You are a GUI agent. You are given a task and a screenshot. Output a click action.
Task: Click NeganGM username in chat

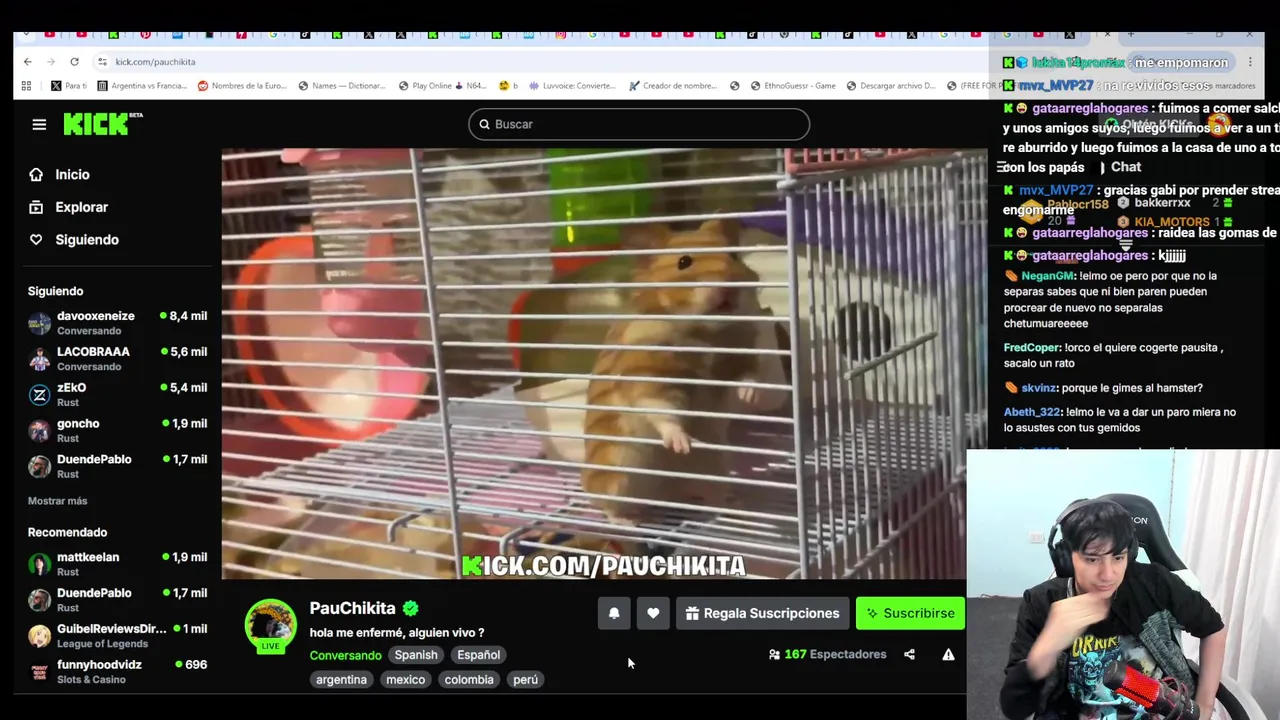pos(1048,276)
